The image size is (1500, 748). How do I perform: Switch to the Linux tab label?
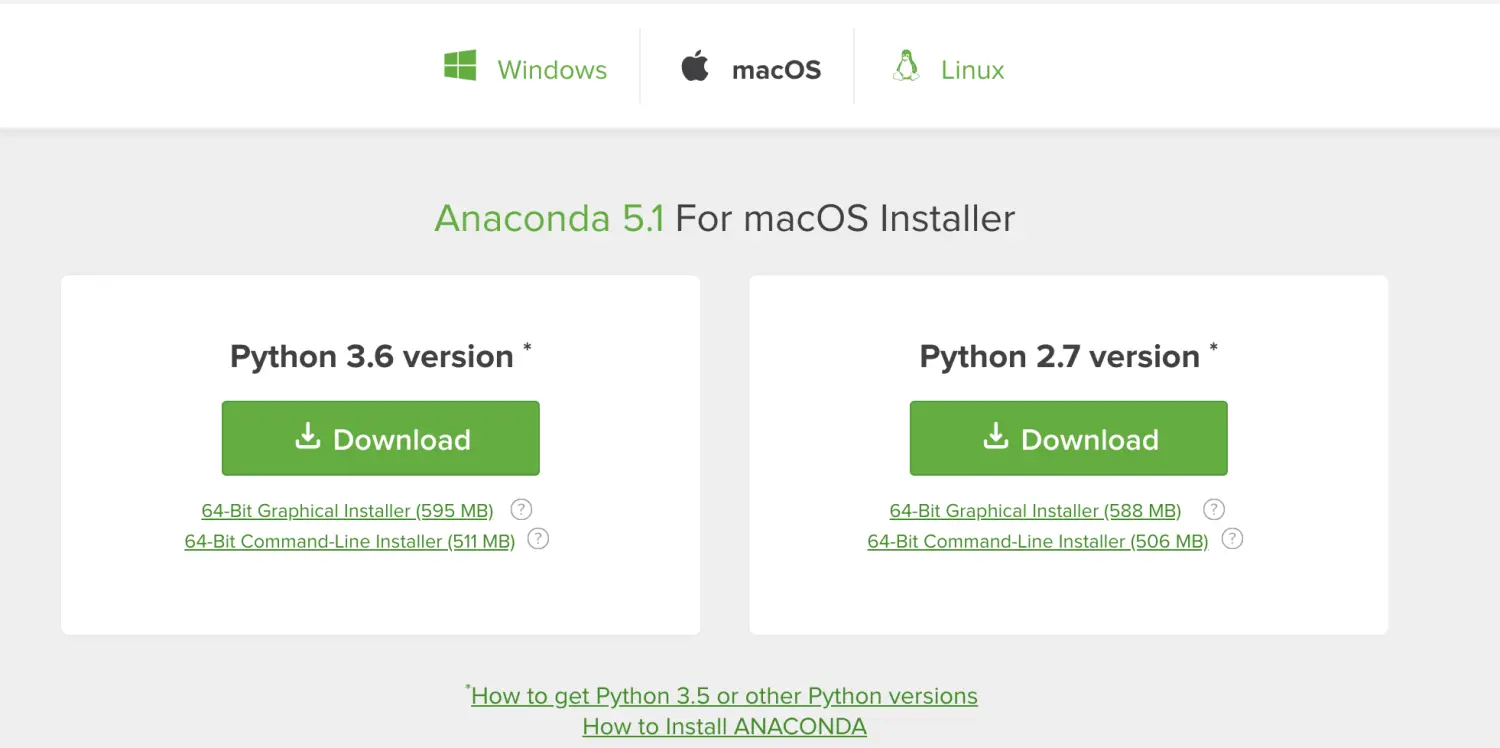[x=972, y=70]
